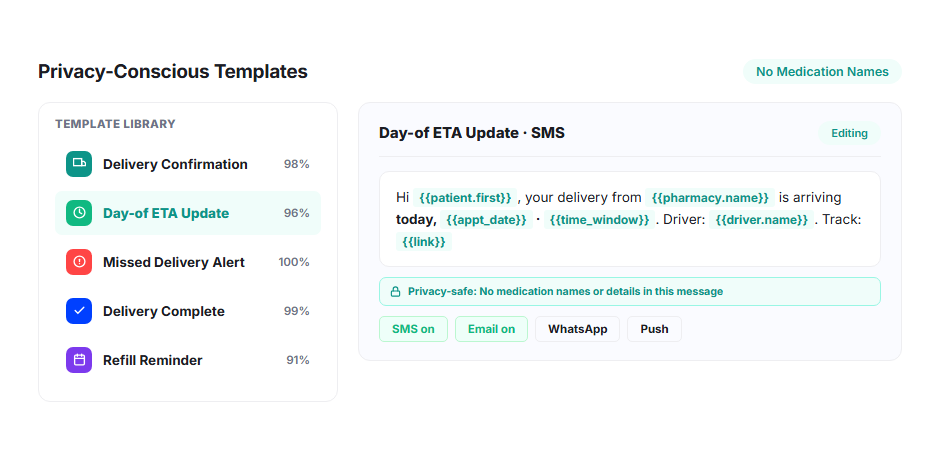Click the Refill Reminder calendar icon
Viewport: 940px width, 460px height.
point(79,360)
